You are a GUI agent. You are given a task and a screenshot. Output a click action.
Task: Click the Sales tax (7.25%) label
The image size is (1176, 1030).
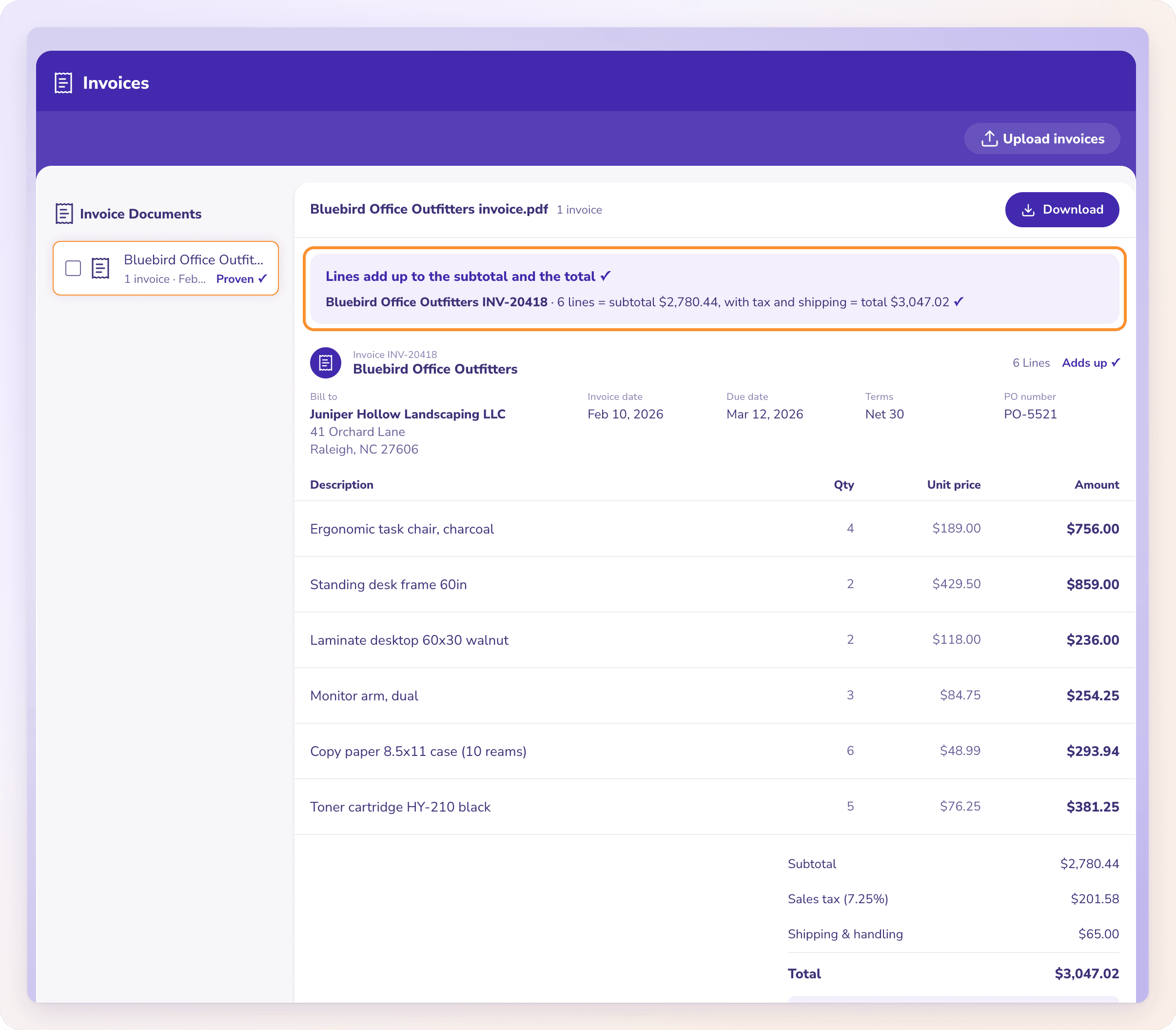coord(838,899)
